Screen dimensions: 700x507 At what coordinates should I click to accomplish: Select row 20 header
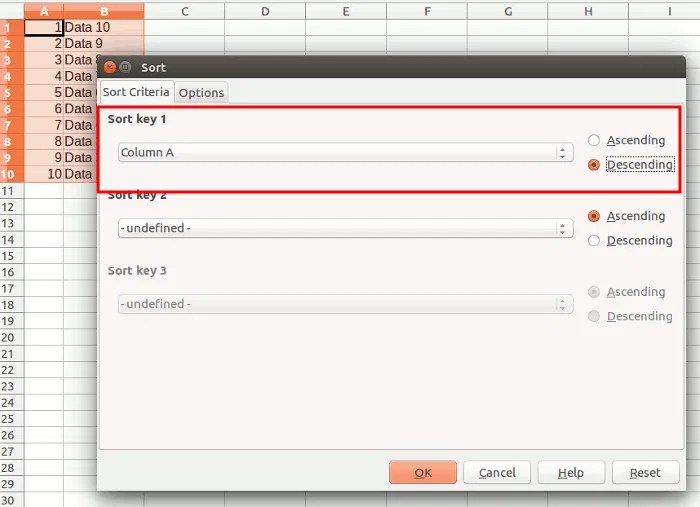(x=12, y=337)
